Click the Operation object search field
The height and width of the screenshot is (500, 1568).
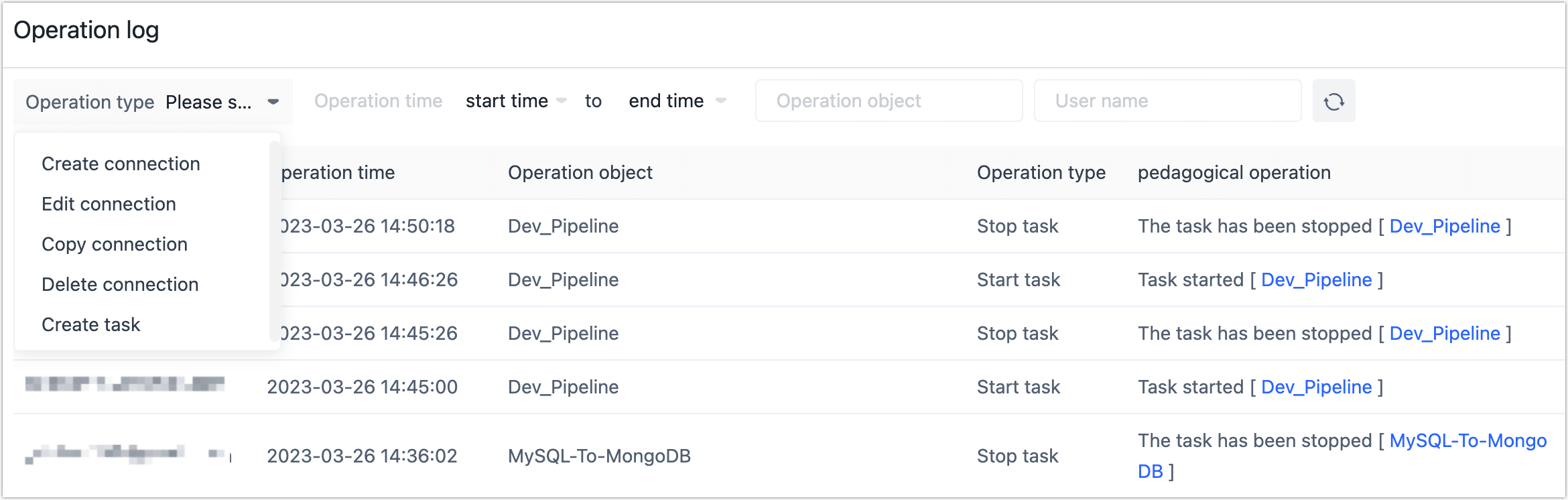point(889,101)
